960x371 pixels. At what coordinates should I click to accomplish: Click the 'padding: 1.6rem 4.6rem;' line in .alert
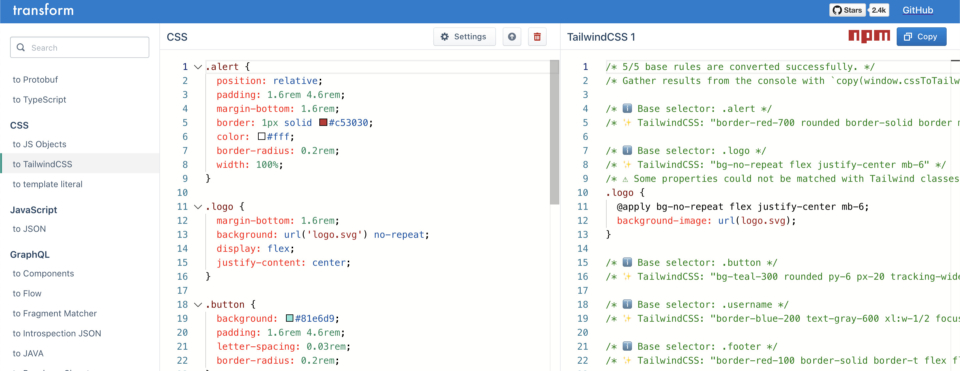point(281,95)
